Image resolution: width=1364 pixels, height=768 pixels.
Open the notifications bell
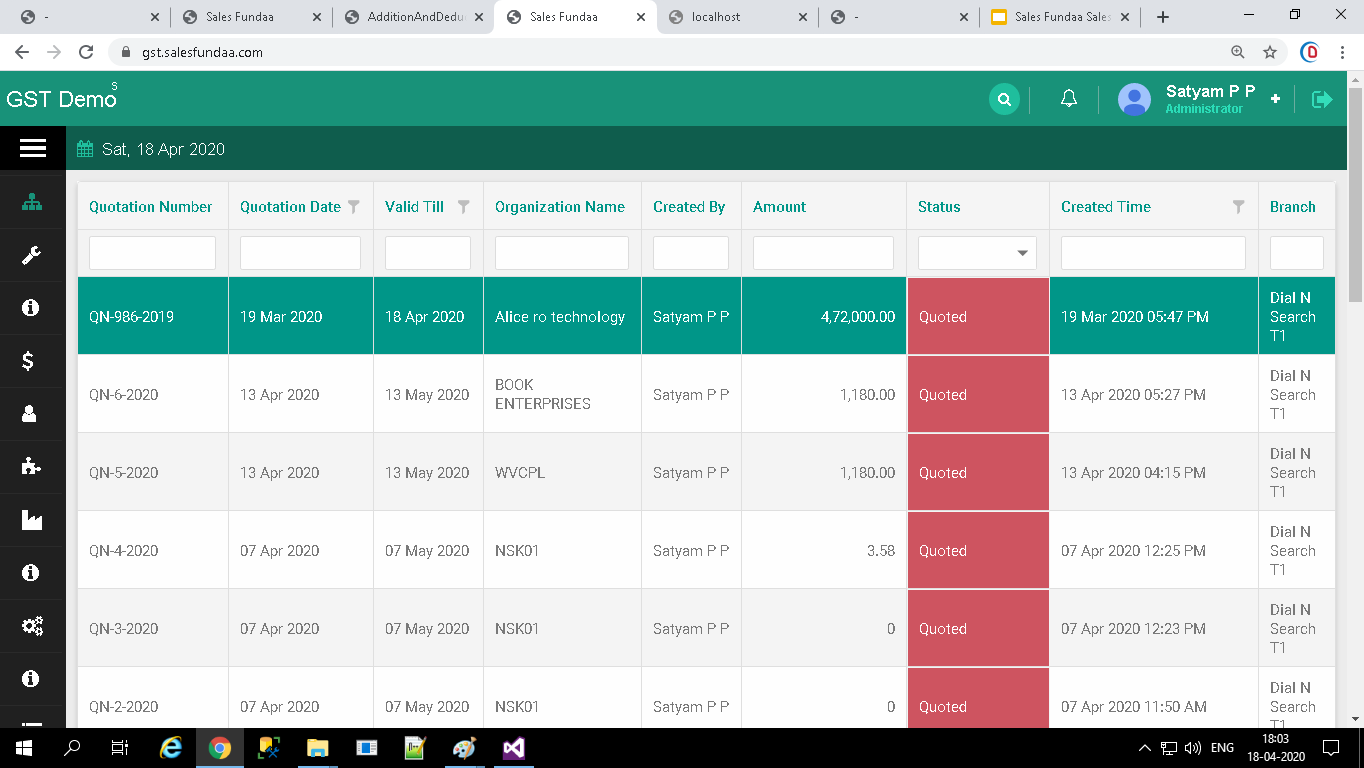(x=1068, y=99)
